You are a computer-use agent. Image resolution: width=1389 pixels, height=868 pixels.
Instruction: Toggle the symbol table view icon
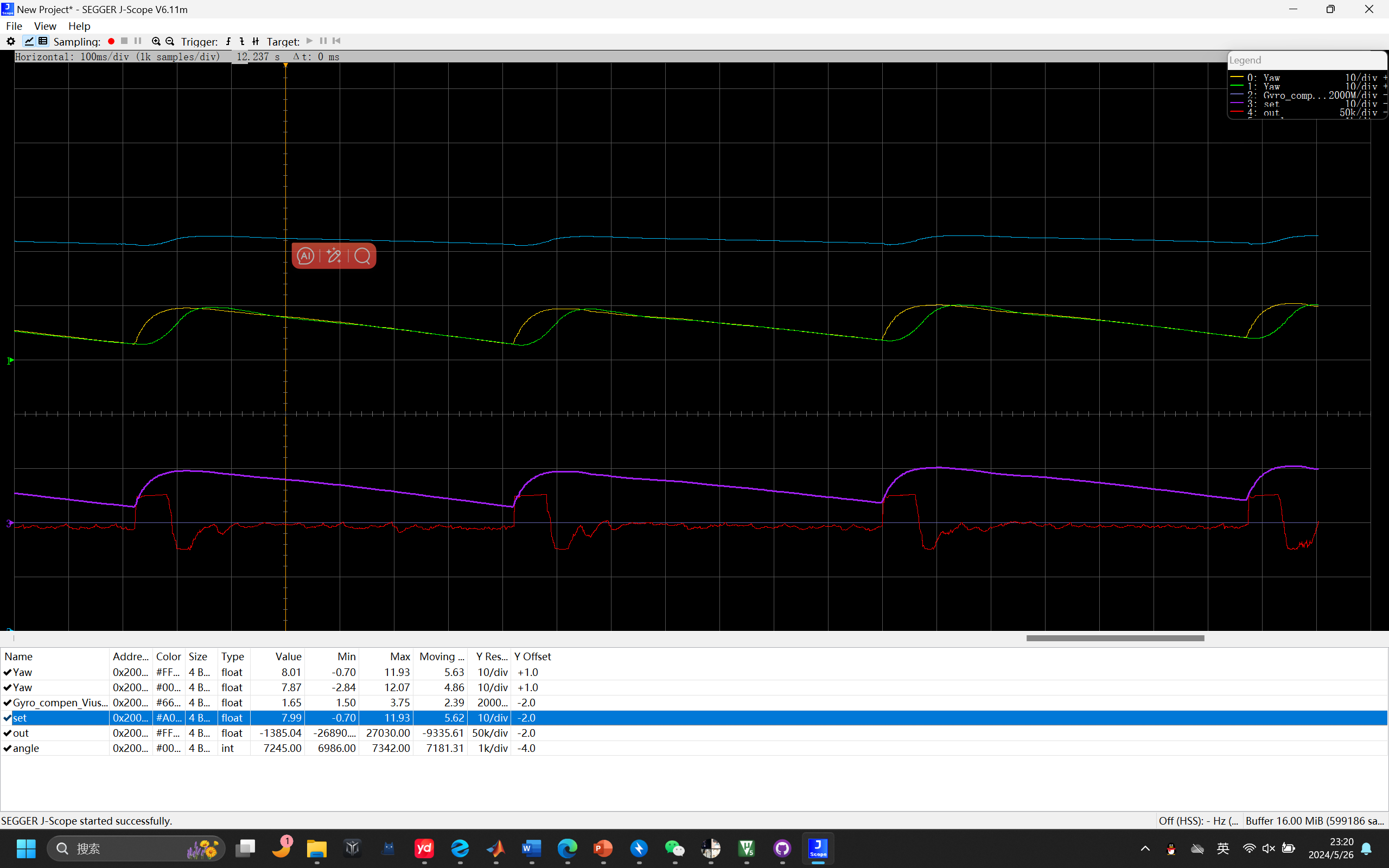(x=43, y=41)
